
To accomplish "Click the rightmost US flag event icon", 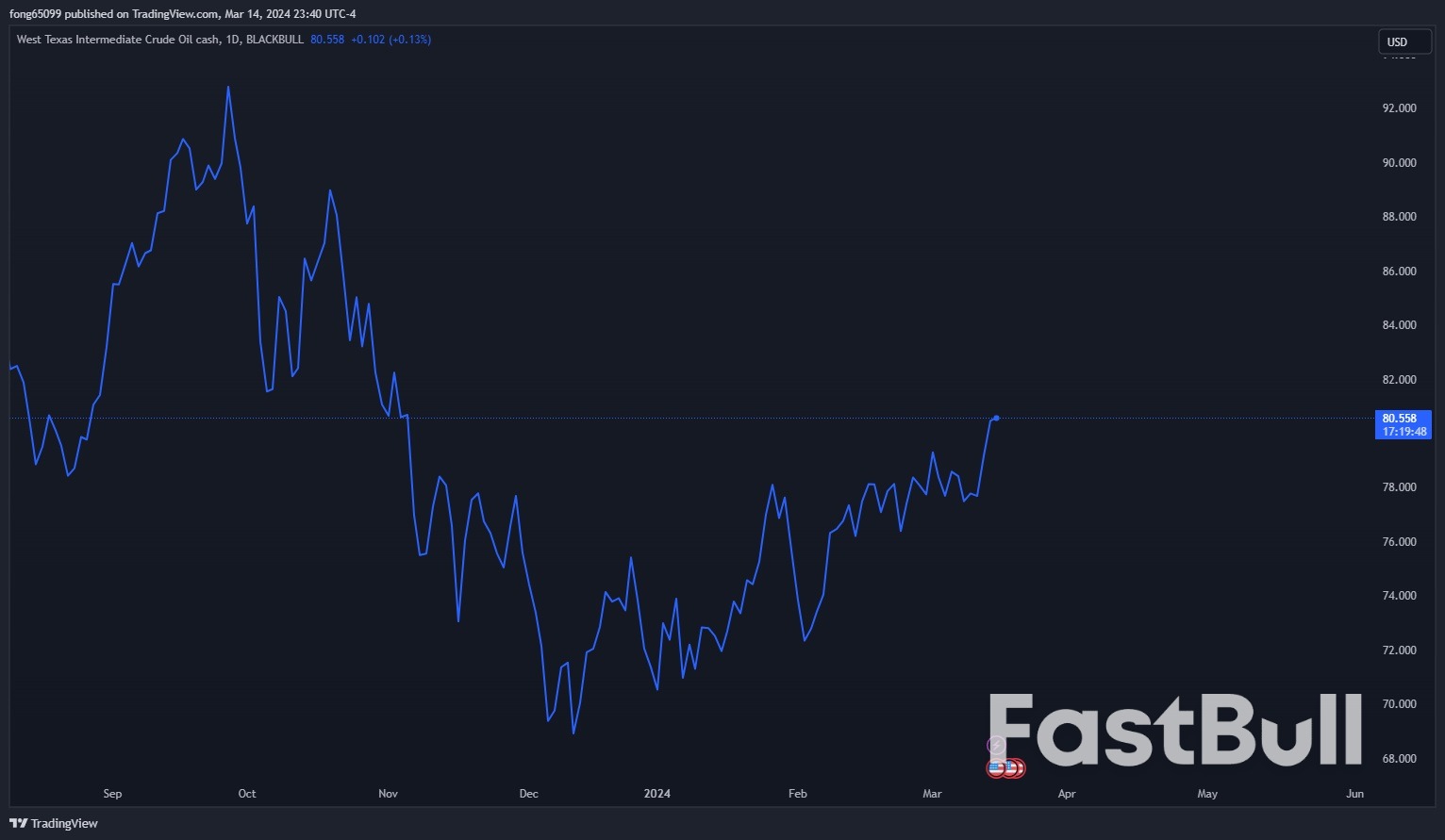I will tap(1017, 768).
